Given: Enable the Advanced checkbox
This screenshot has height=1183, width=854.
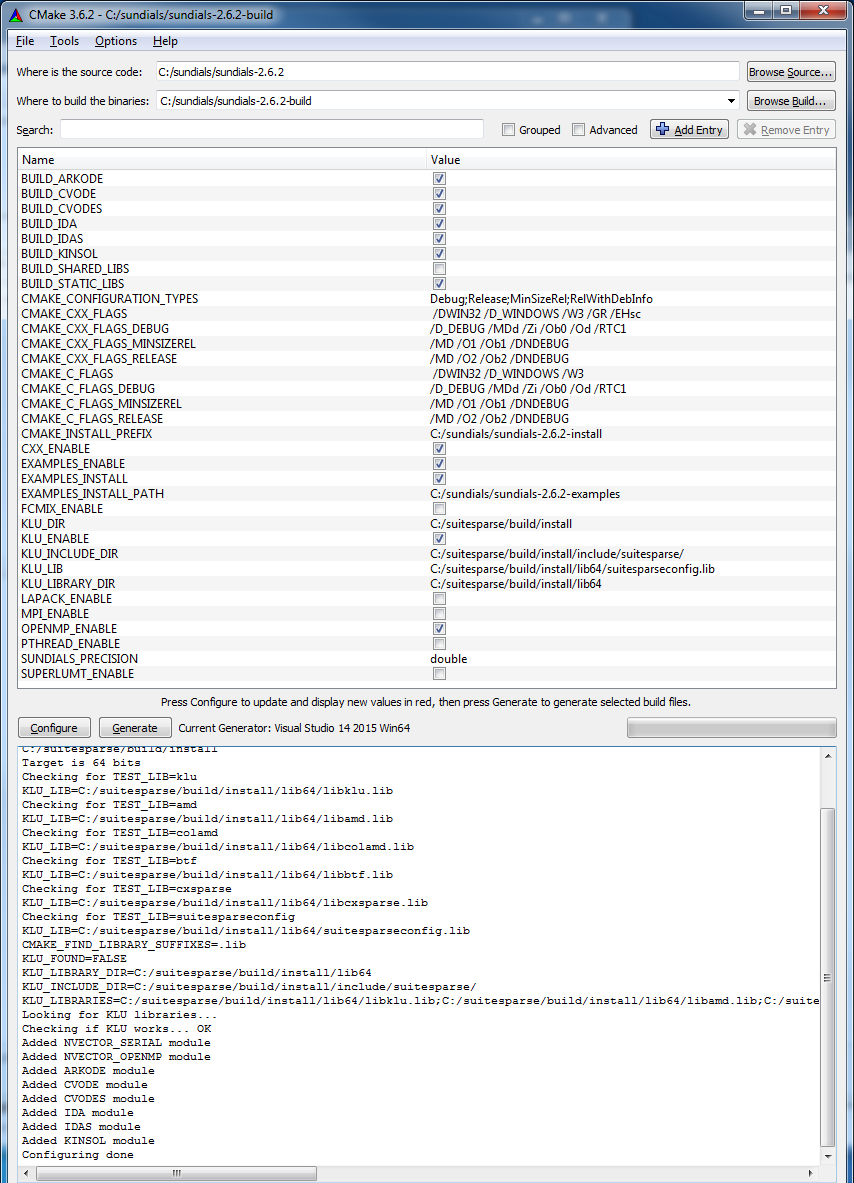Looking at the screenshot, I should pos(579,130).
